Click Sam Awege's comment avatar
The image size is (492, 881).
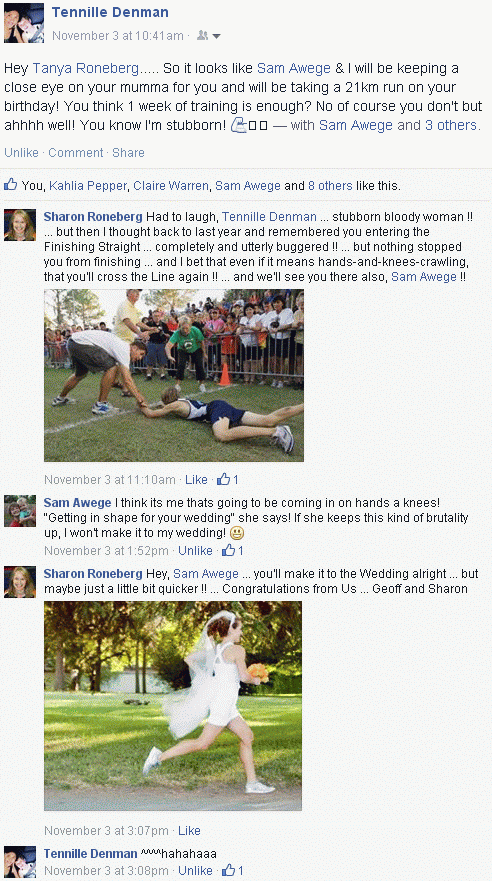pos(20,511)
